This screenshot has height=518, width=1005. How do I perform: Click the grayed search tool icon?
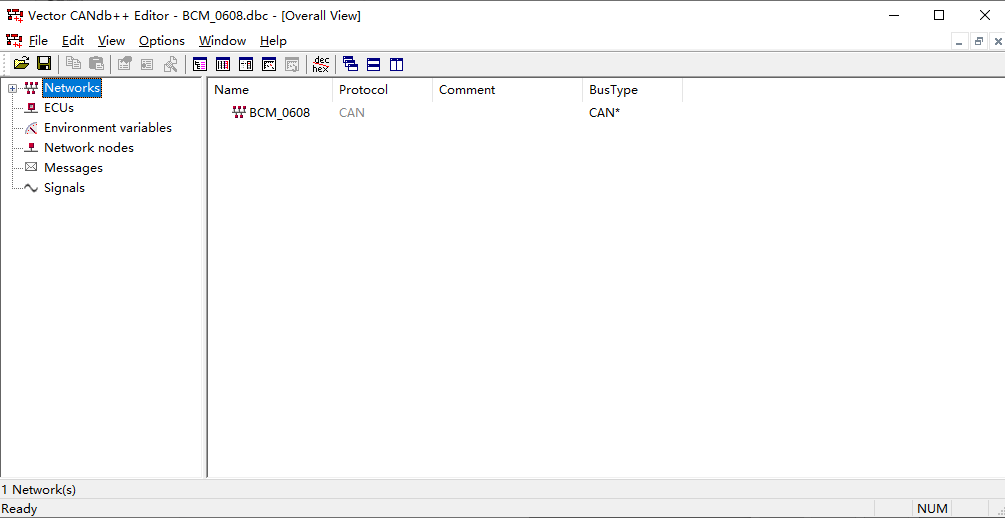click(x=170, y=64)
